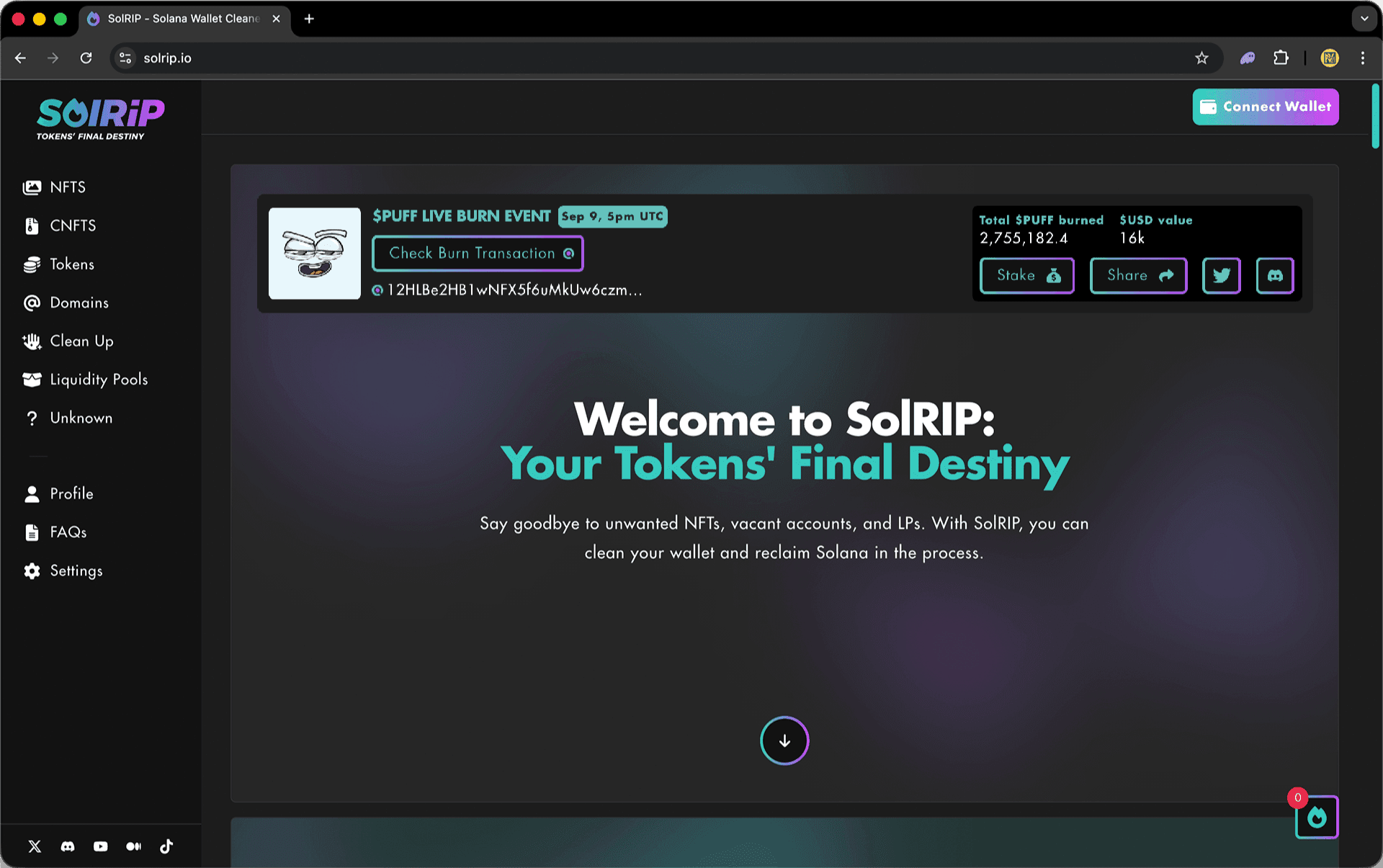This screenshot has height=868, width=1383.
Task: Click the SolRIP logo
Action: click(100, 119)
